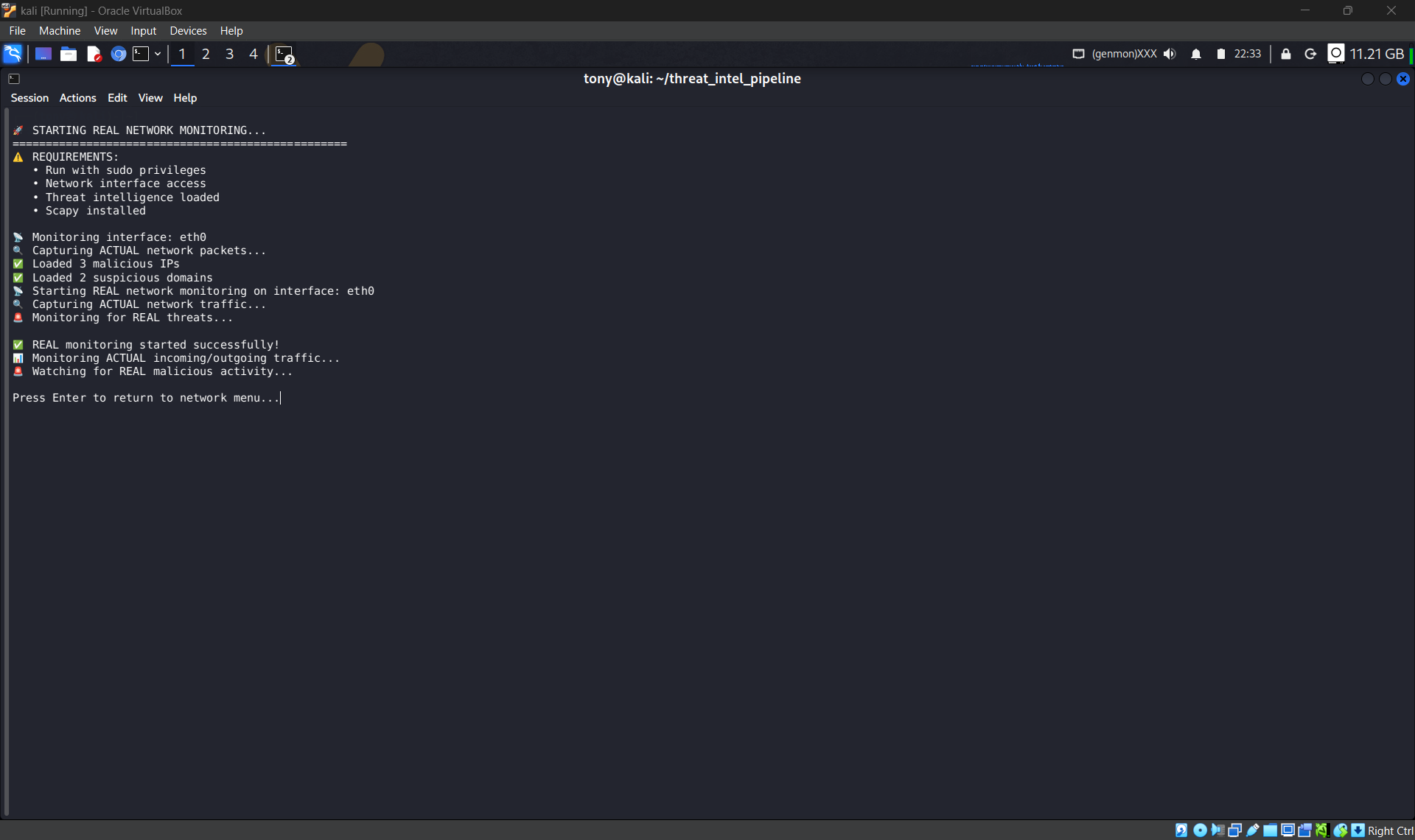The height and width of the screenshot is (840, 1415).
Task: Click the terminal left-edge scrollbar
Action: (6, 461)
